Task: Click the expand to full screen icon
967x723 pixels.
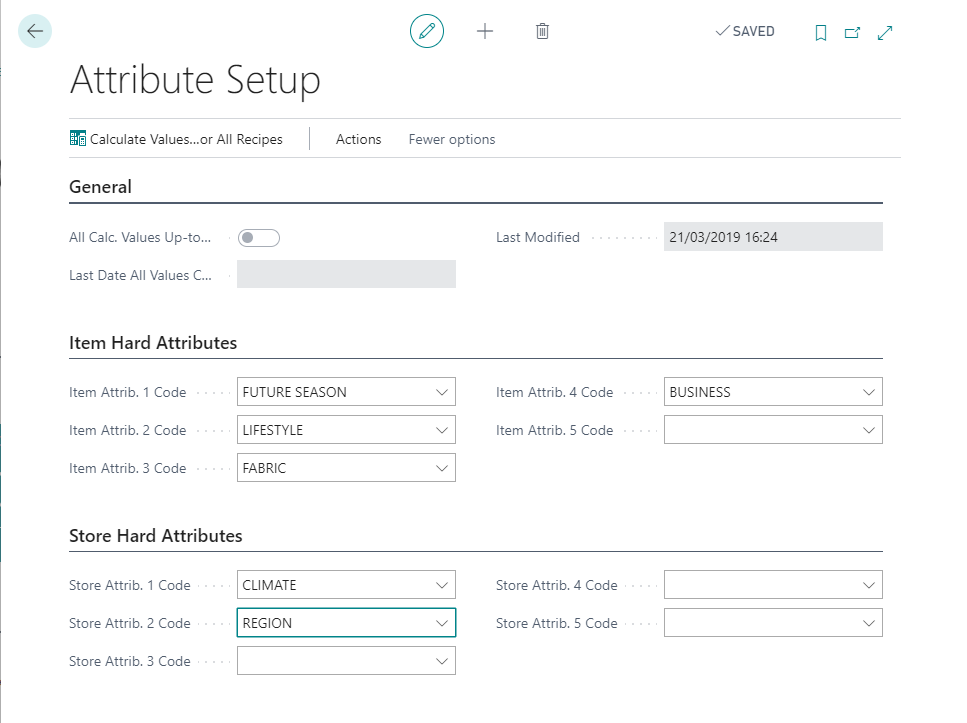Action: tap(885, 33)
